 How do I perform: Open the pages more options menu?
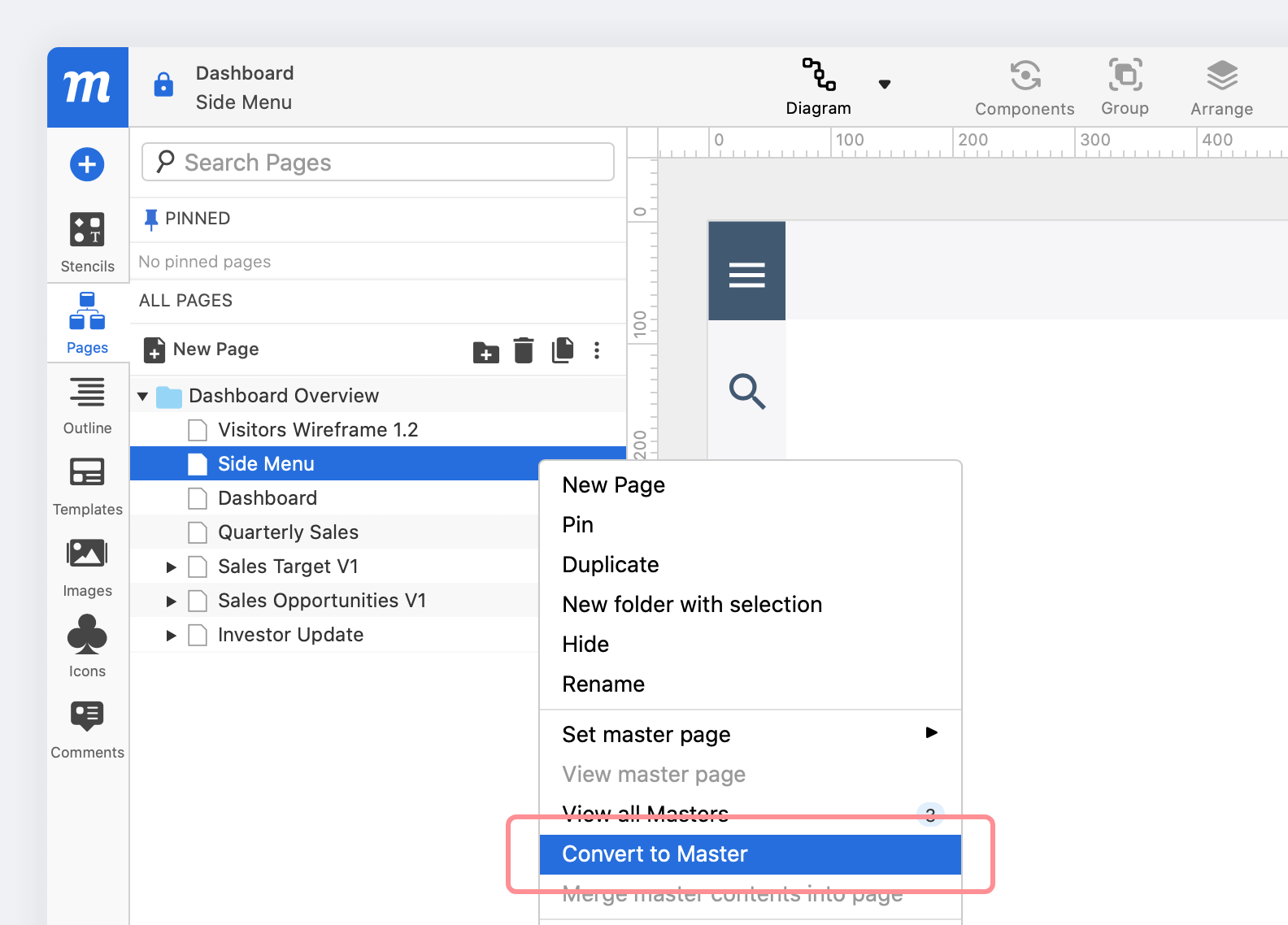click(597, 350)
